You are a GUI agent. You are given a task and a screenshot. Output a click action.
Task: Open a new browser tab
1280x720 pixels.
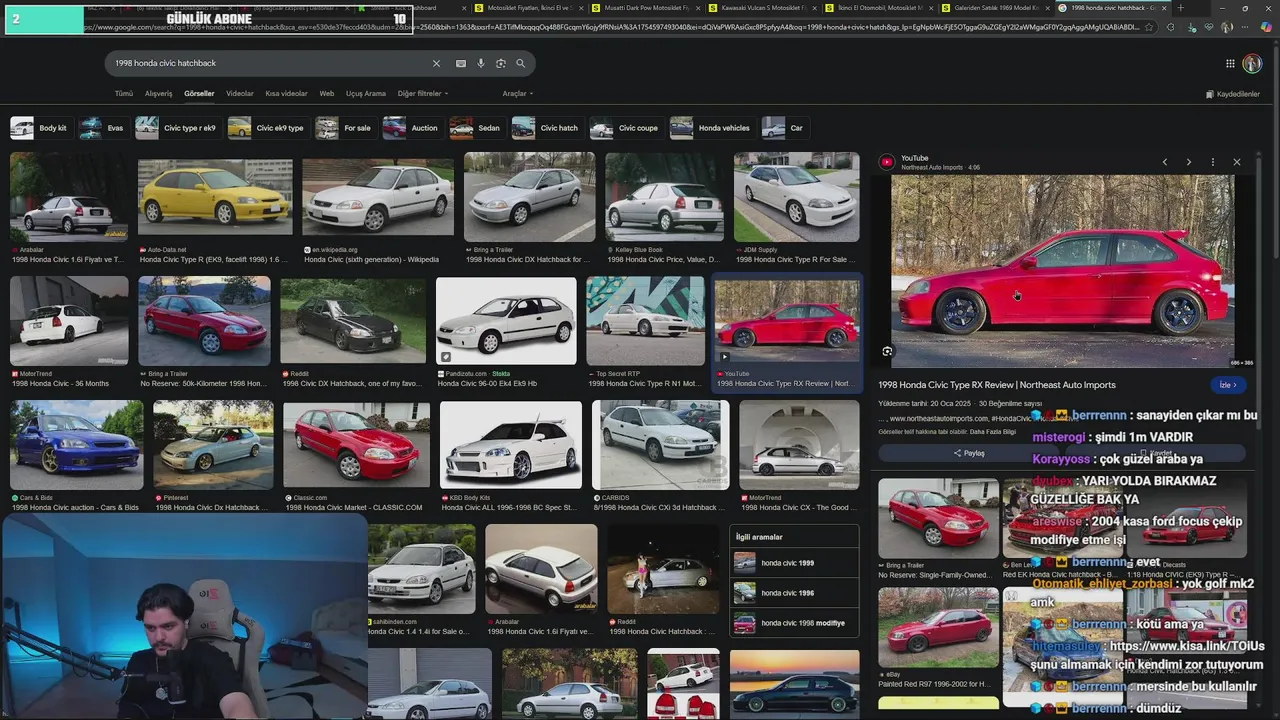point(1180,8)
